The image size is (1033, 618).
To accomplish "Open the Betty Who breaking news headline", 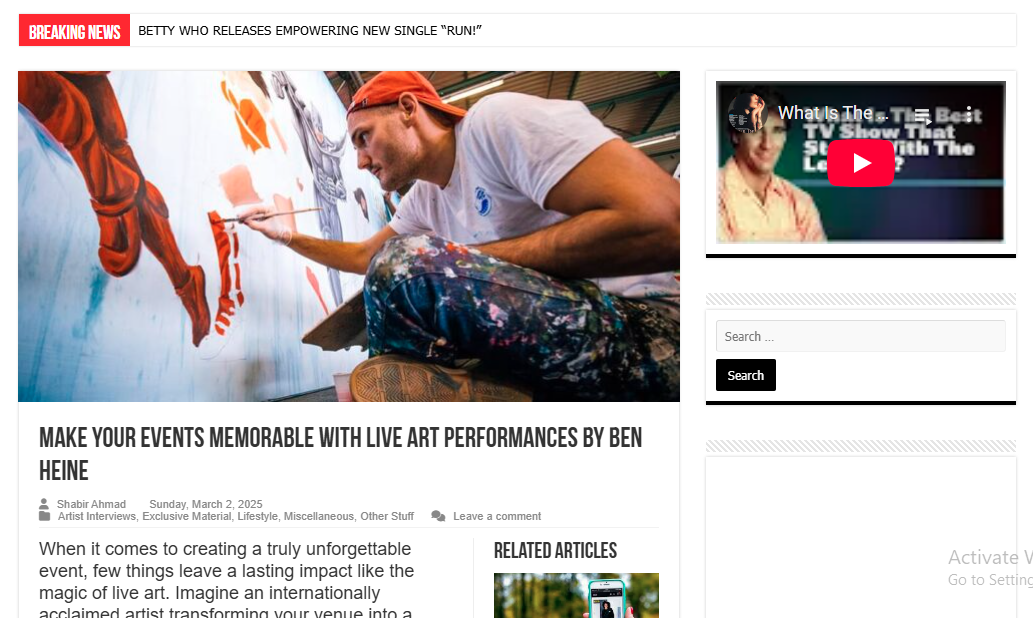I will click(310, 31).
